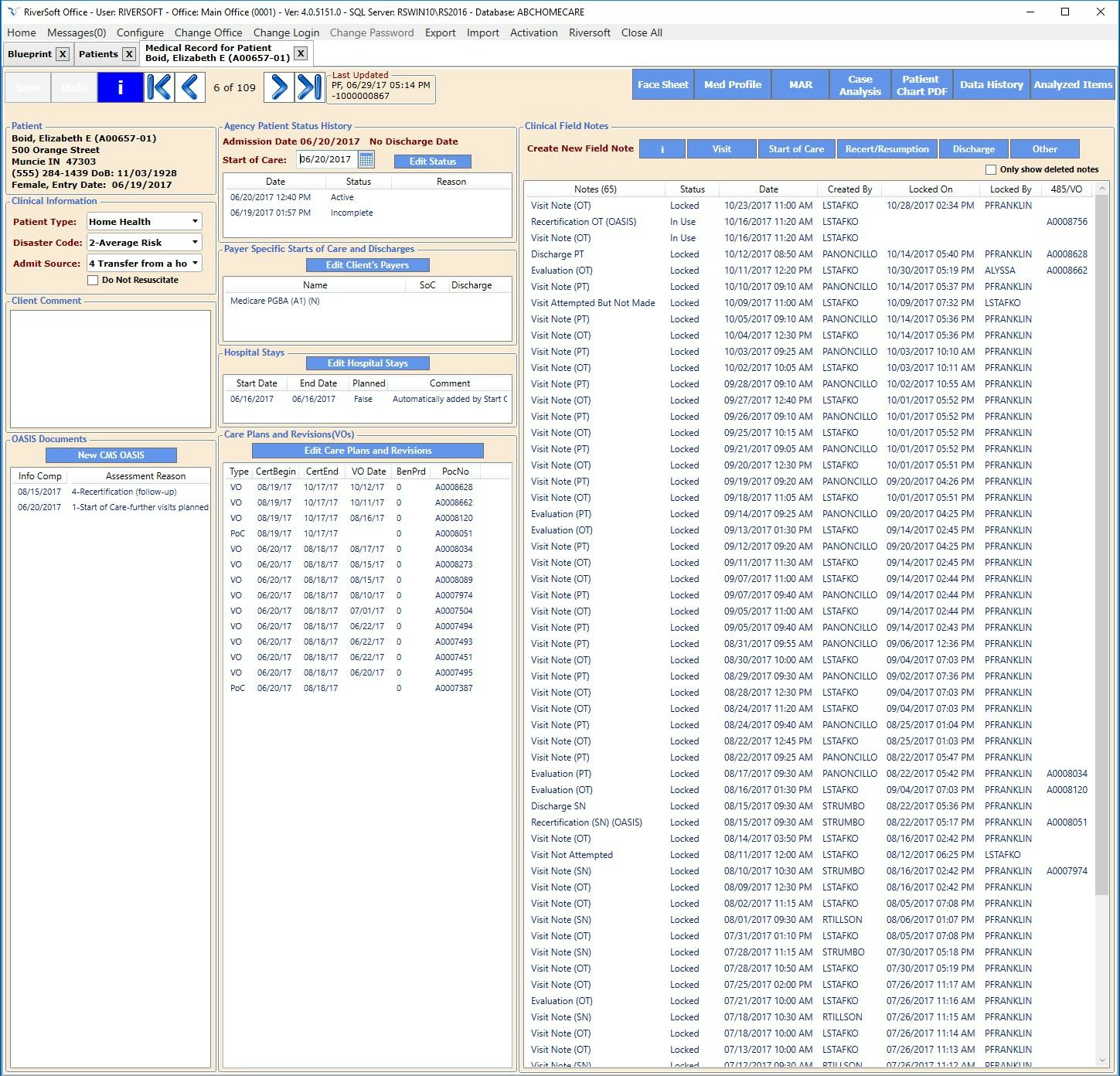Go to the next patient record
Image resolution: width=1120 pixels, height=1076 pixels.
tap(278, 87)
